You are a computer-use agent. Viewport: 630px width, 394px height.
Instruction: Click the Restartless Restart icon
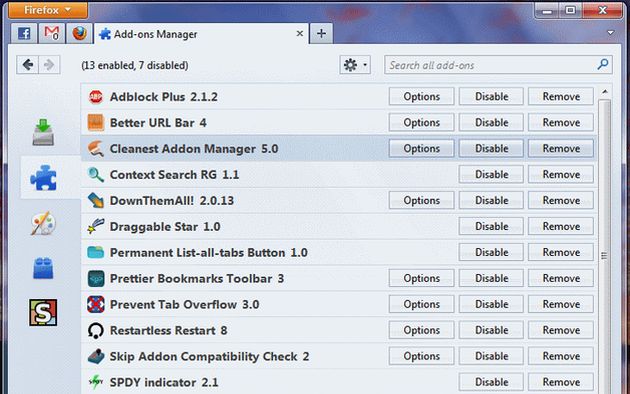pyautogui.click(x=96, y=331)
